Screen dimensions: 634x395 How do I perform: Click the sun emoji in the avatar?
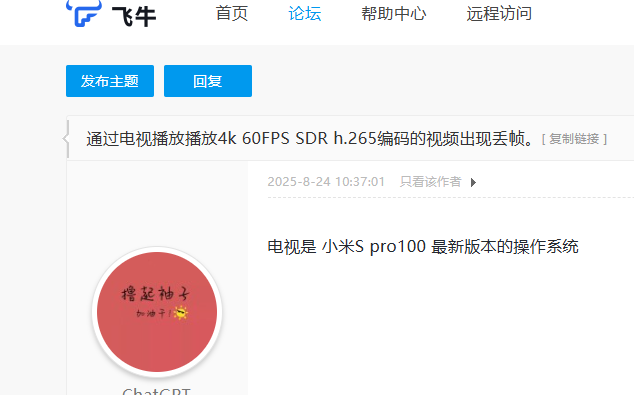(180, 313)
